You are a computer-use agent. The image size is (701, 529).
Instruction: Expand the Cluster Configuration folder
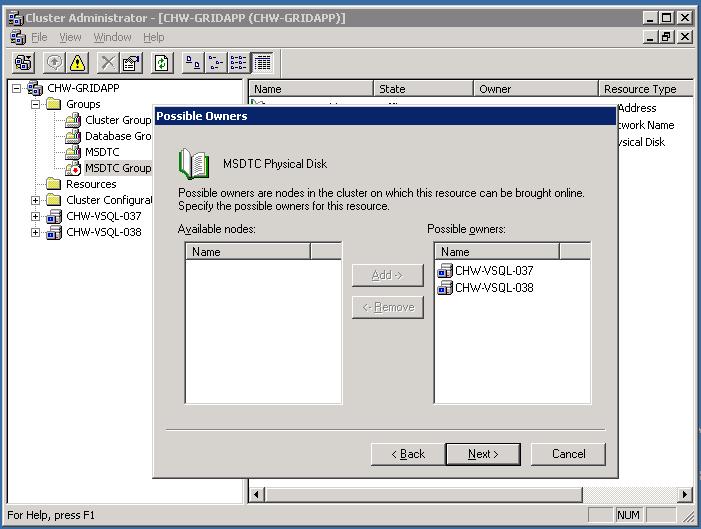coord(35,200)
